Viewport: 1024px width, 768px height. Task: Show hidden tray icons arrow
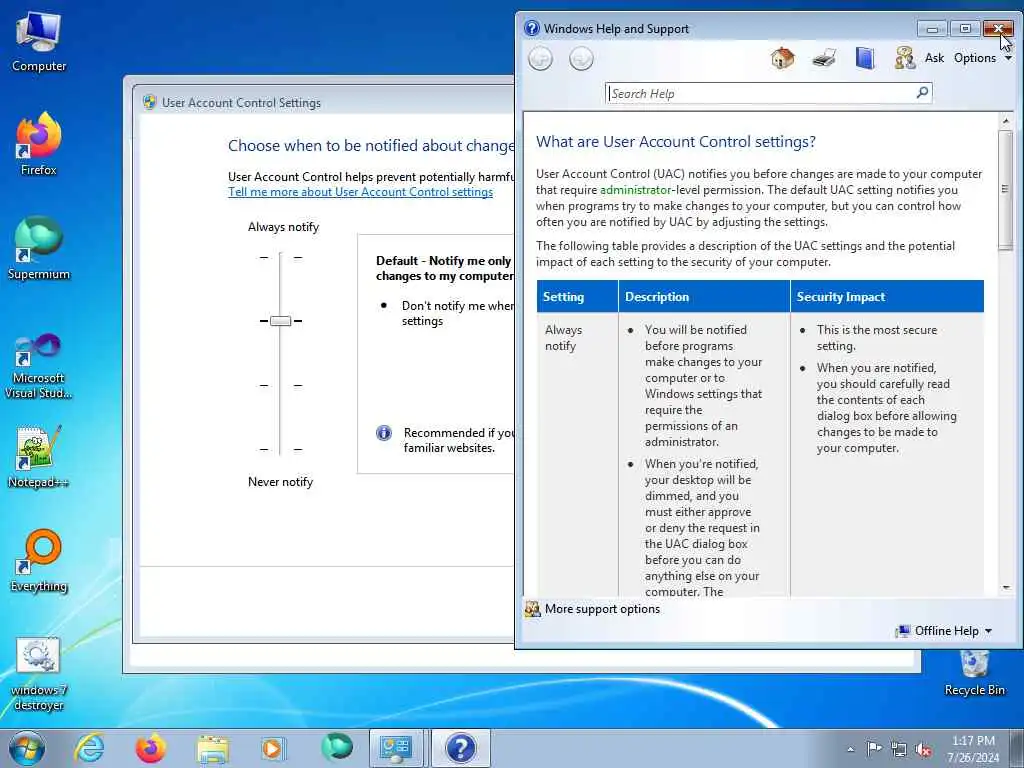pyautogui.click(x=850, y=749)
